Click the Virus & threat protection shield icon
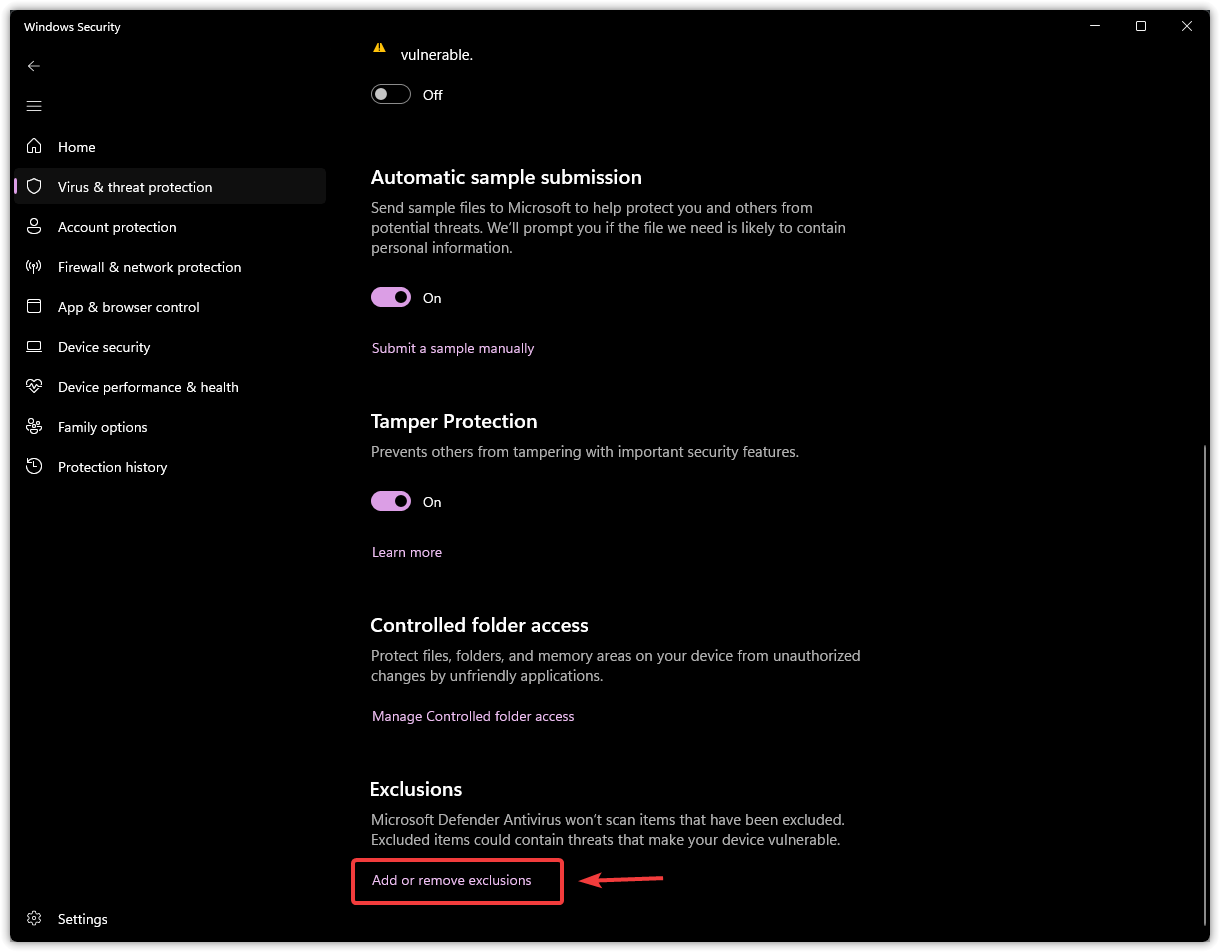Viewport: 1220px width, 952px height. 34,186
